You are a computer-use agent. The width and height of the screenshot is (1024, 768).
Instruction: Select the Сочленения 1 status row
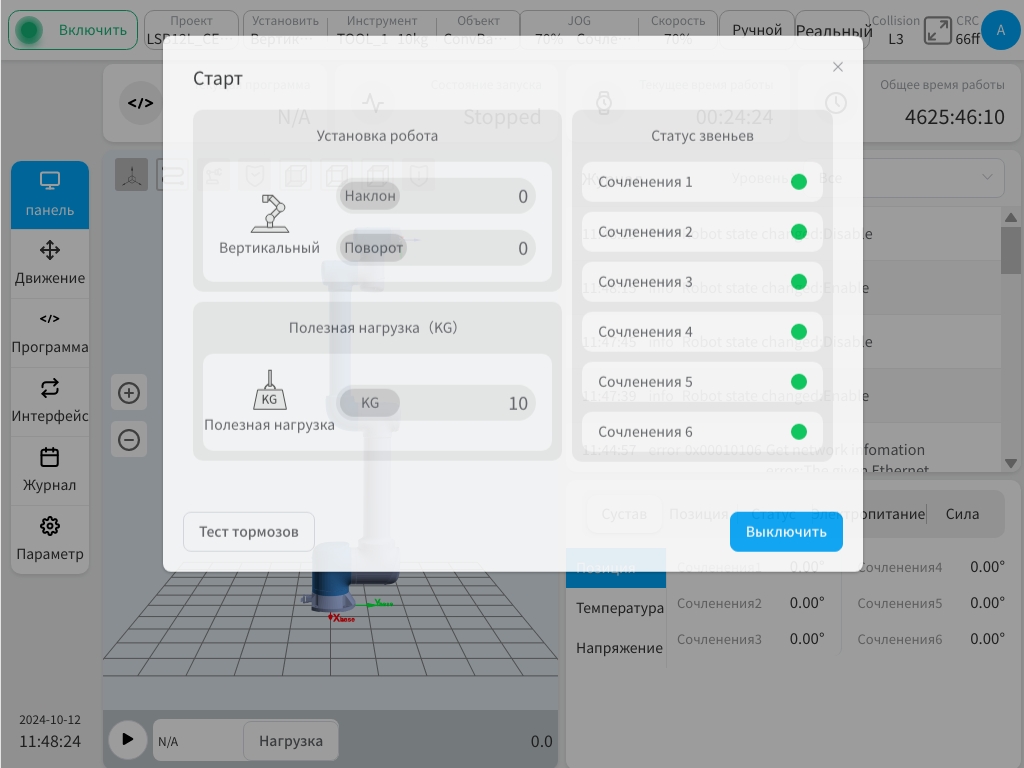point(702,182)
